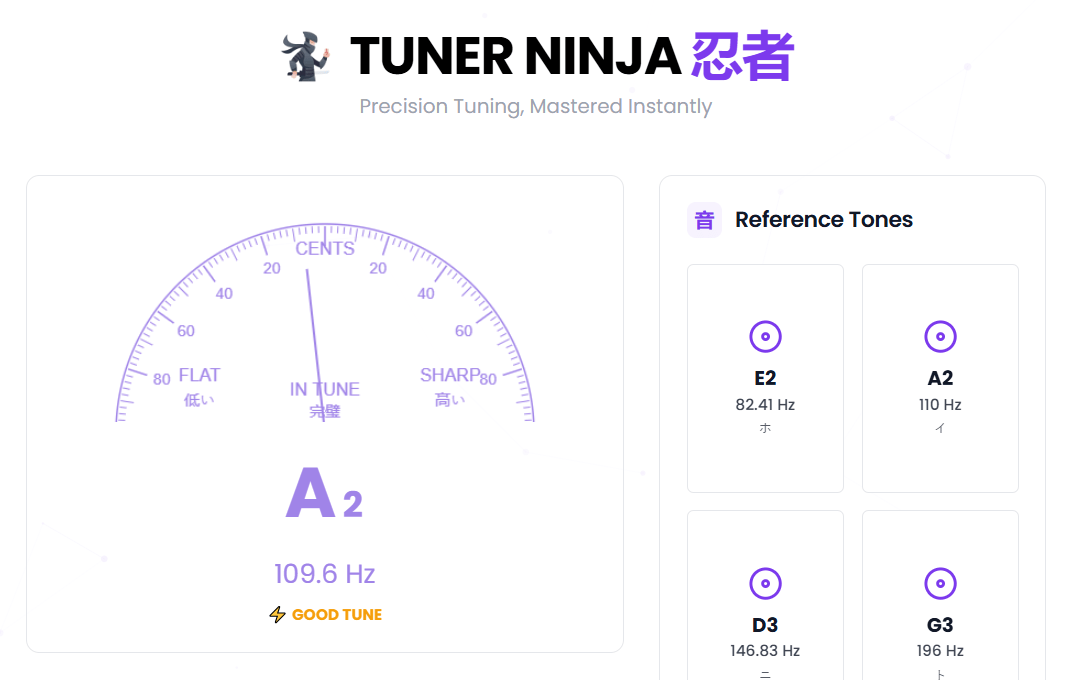This screenshot has height=680, width=1075.
Task: Play the E2 82.41 Hz reference tone
Action: tap(765, 378)
